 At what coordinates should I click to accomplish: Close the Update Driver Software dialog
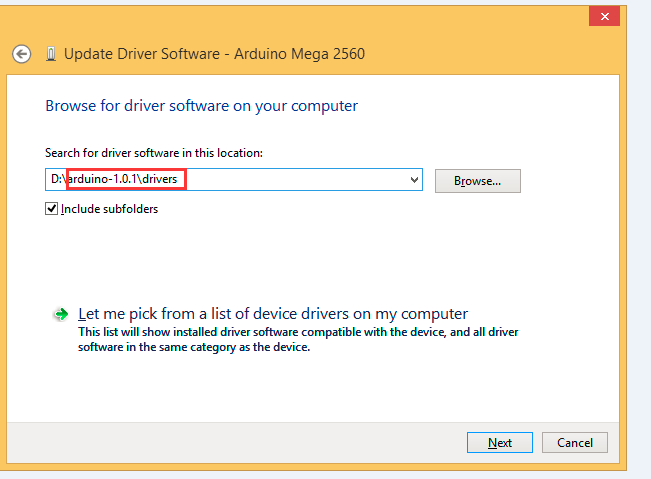coord(604,17)
